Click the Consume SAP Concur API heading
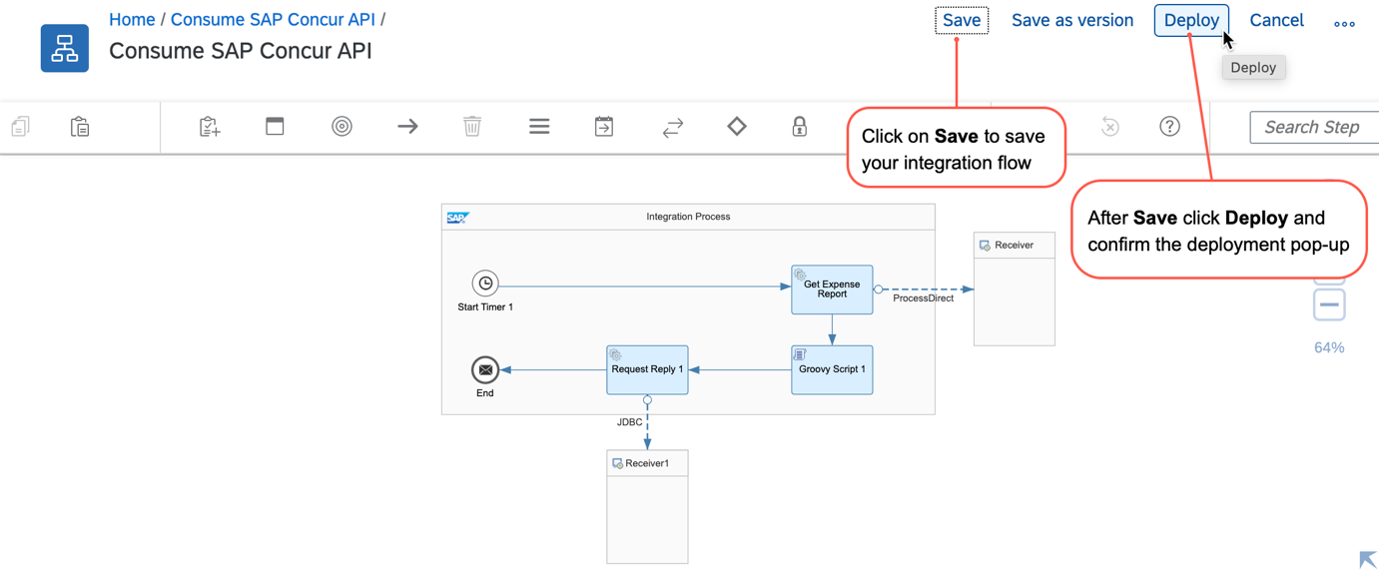The width and height of the screenshot is (1384, 574). tap(240, 51)
